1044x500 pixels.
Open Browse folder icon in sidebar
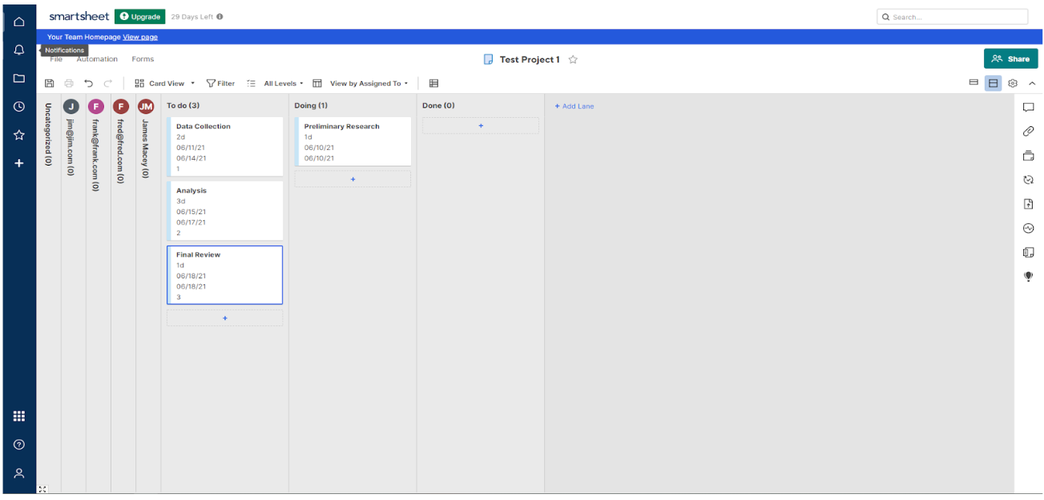[18, 78]
